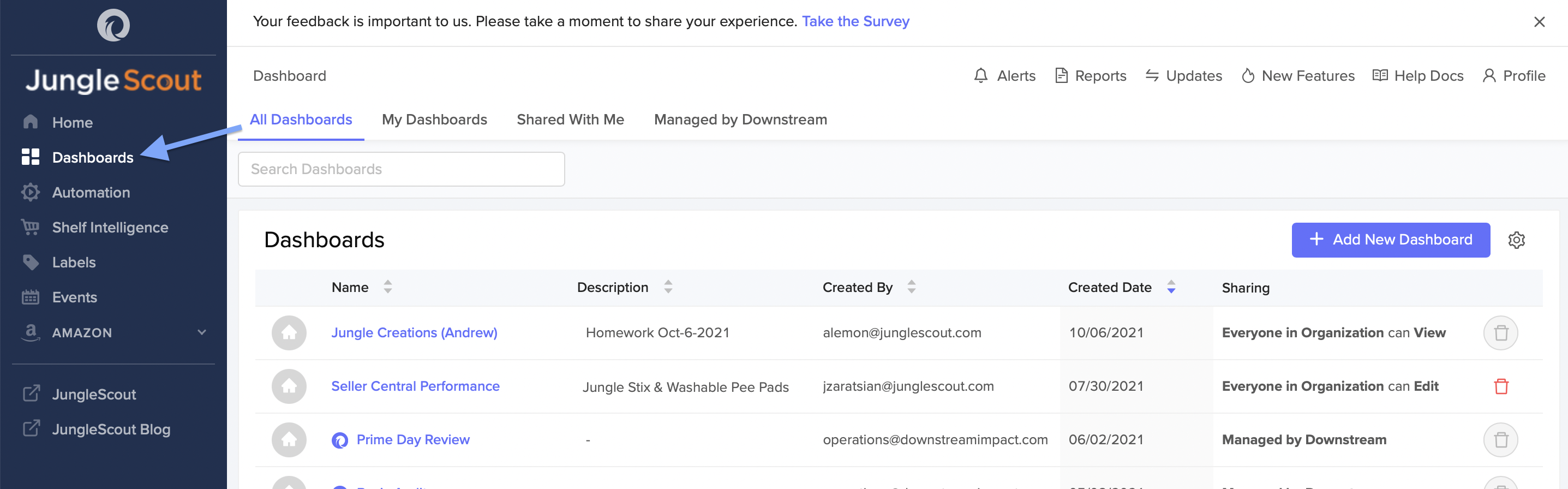Click the Jungle Scout logo icon

click(113, 26)
